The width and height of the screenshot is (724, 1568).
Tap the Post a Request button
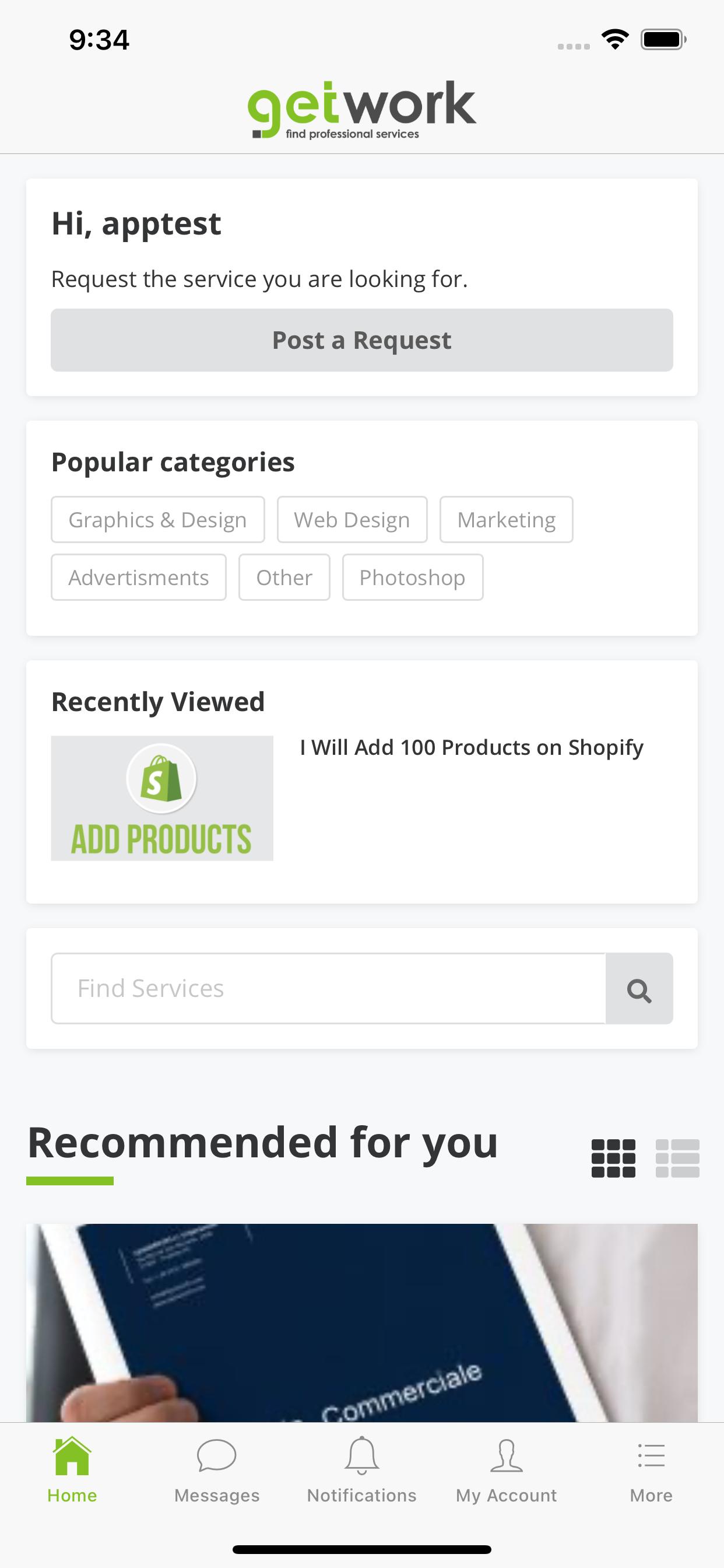pos(362,340)
